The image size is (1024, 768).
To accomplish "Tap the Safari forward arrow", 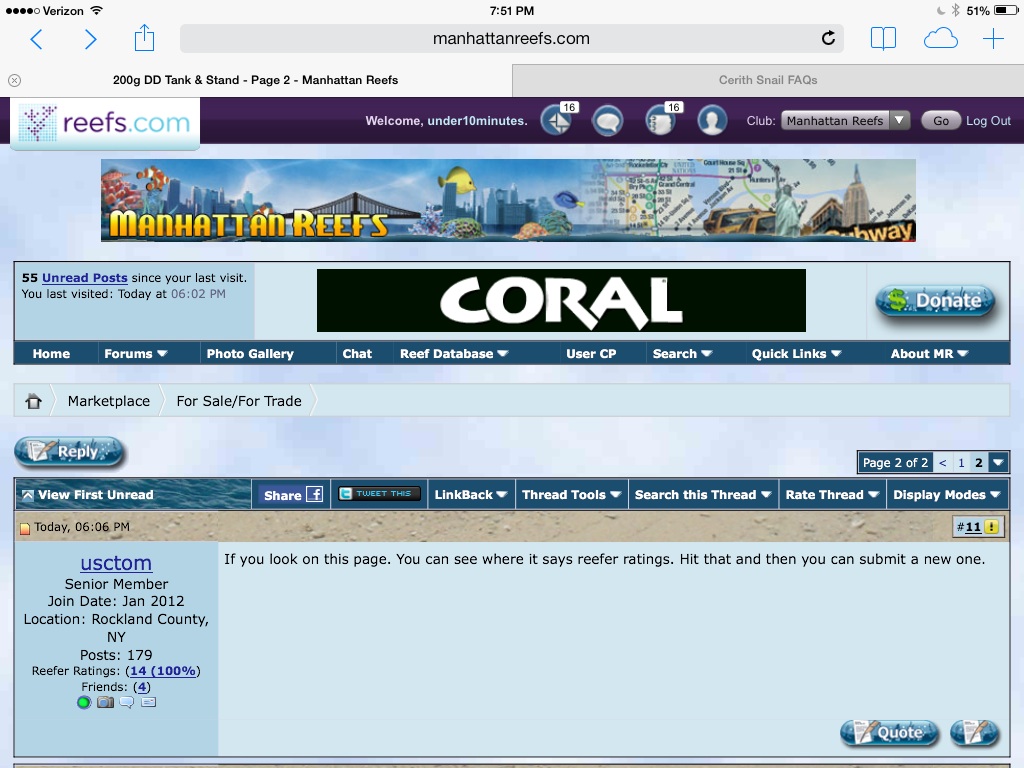I will click(90, 39).
